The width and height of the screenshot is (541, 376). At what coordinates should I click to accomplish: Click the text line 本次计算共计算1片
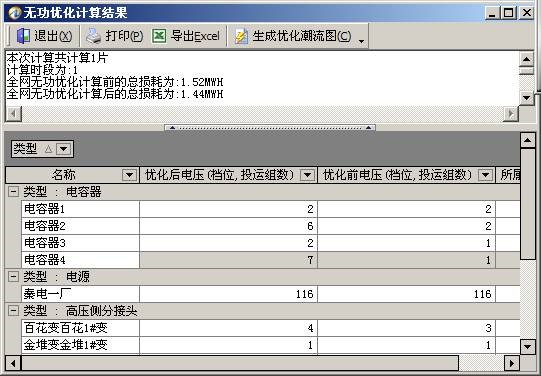(57, 58)
